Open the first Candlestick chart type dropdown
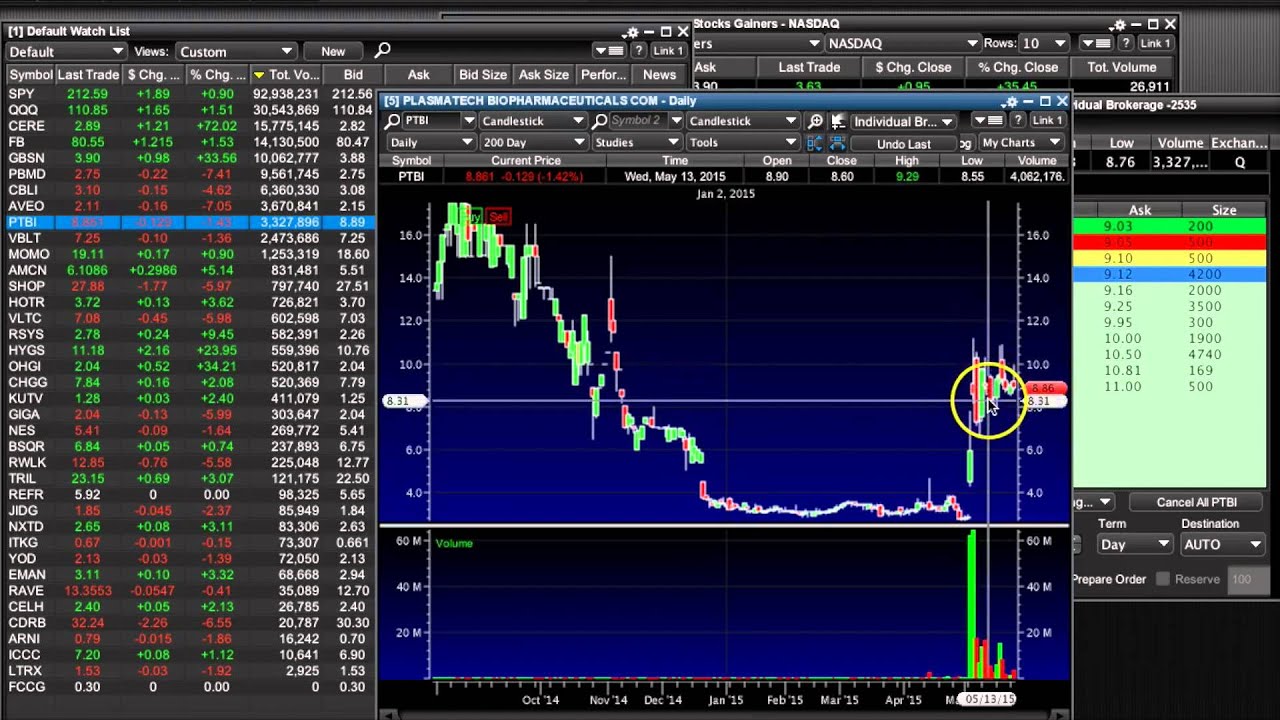 [532, 121]
